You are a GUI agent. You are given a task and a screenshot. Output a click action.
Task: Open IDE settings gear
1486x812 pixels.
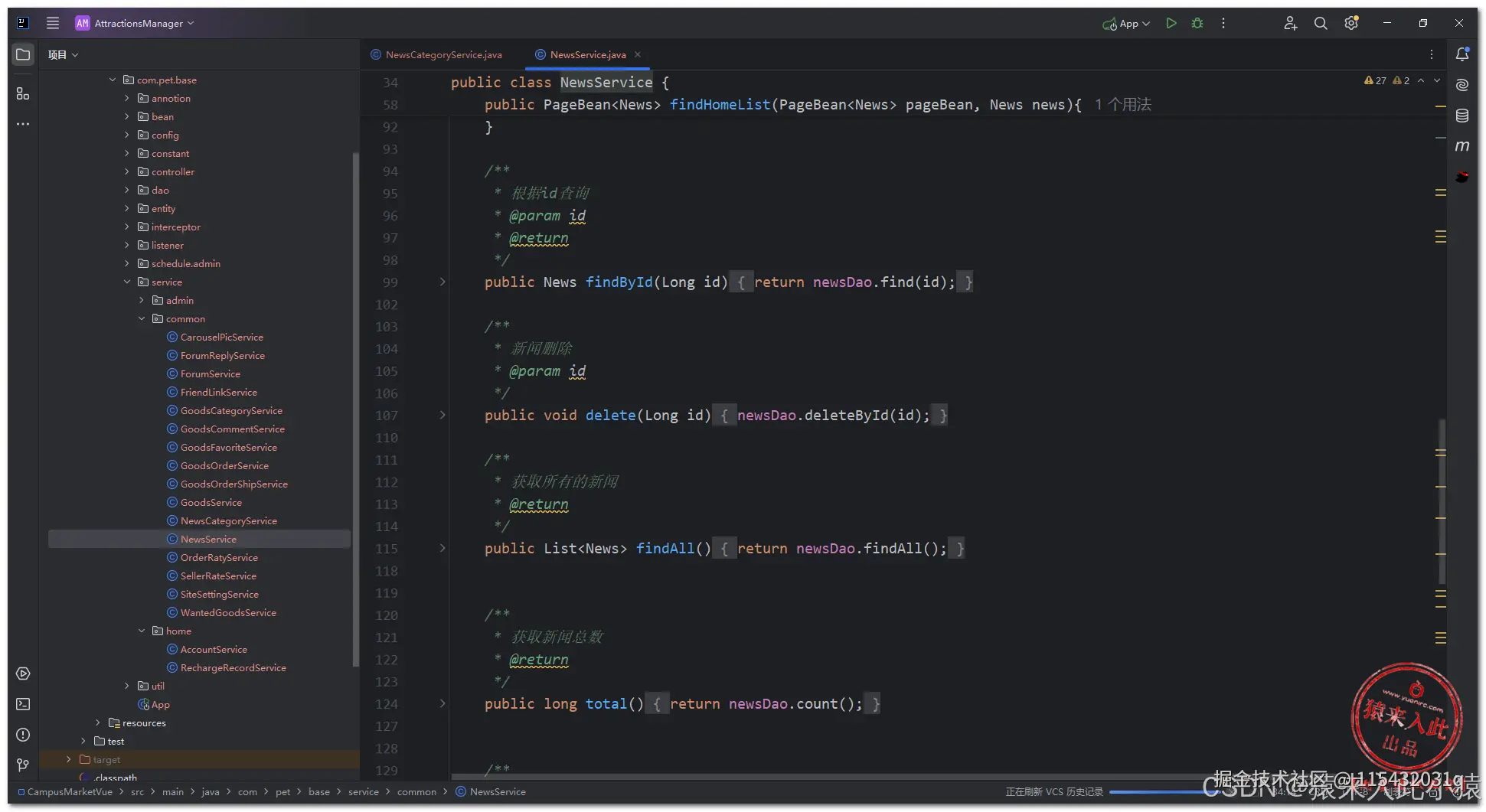1351,23
